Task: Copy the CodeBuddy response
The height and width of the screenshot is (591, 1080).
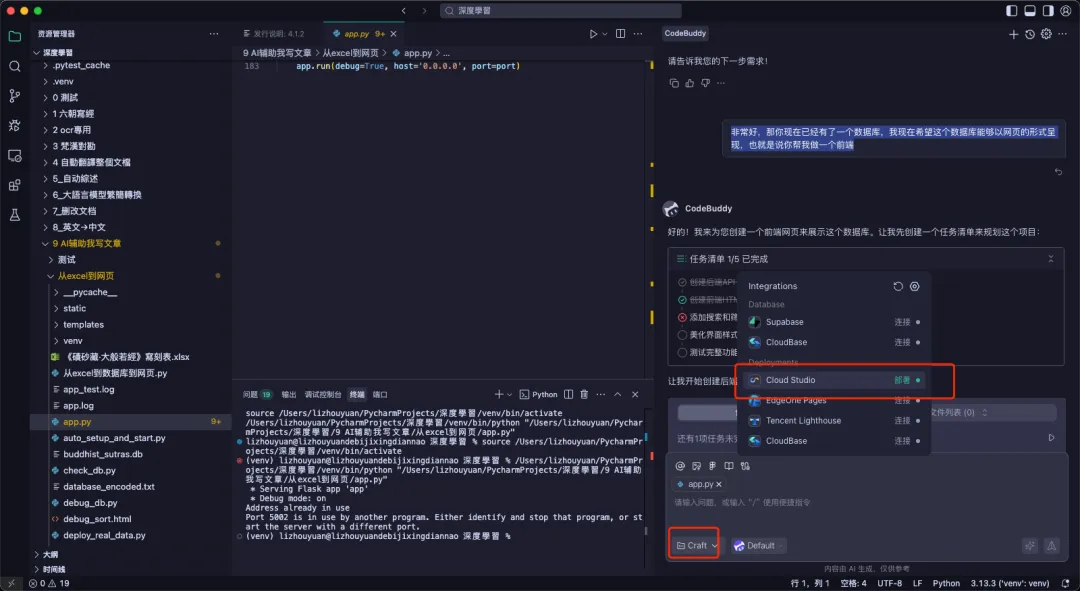Action: [x=674, y=83]
